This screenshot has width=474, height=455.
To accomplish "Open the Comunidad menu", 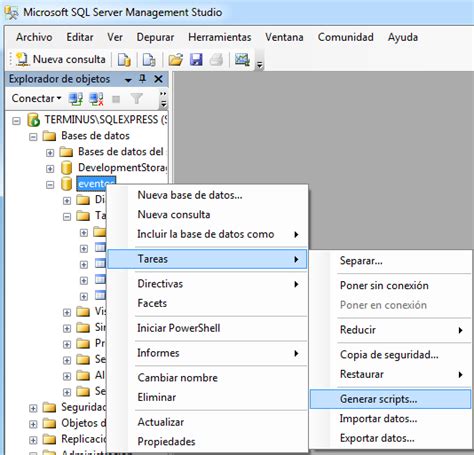I will click(x=346, y=37).
